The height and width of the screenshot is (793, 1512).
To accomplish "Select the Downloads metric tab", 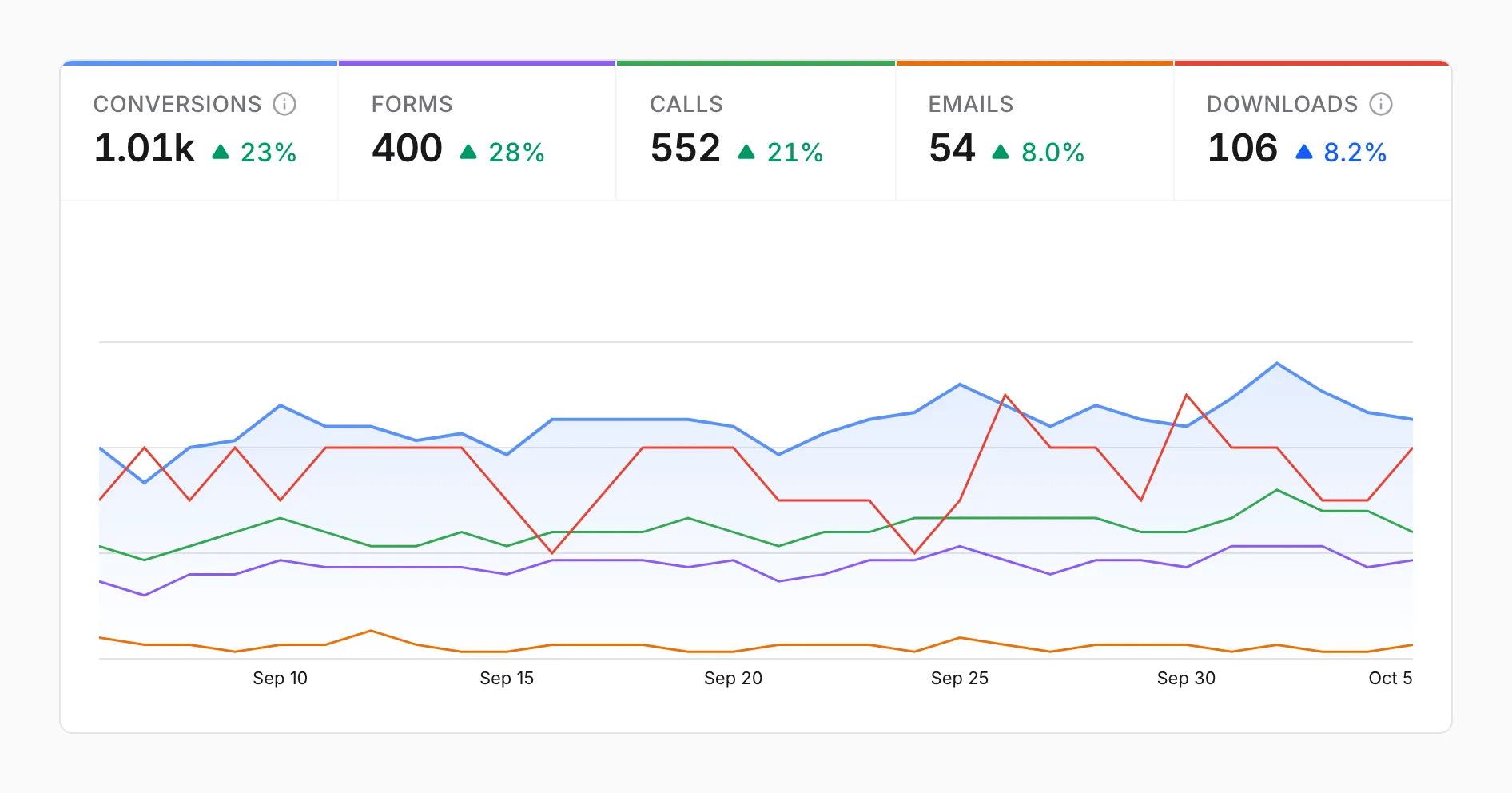I will 1313,131.
